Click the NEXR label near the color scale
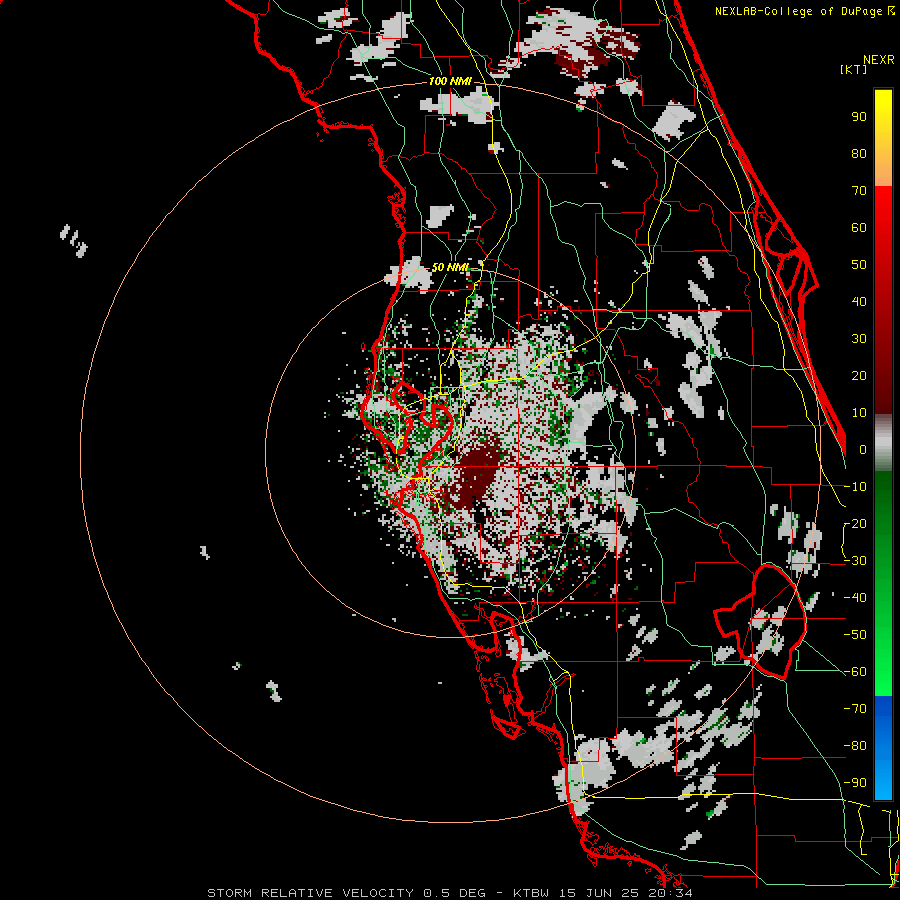 pyautogui.click(x=879, y=60)
